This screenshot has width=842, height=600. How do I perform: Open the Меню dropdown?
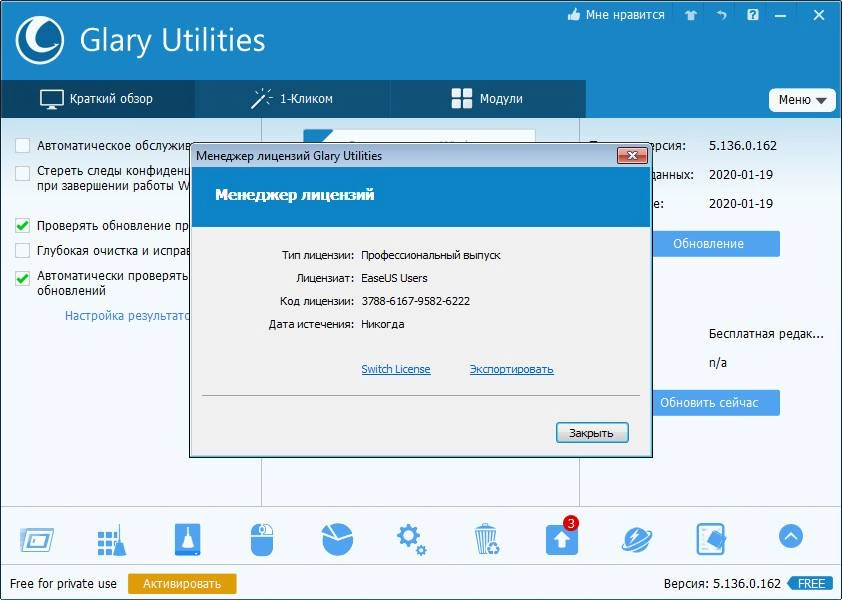click(802, 100)
